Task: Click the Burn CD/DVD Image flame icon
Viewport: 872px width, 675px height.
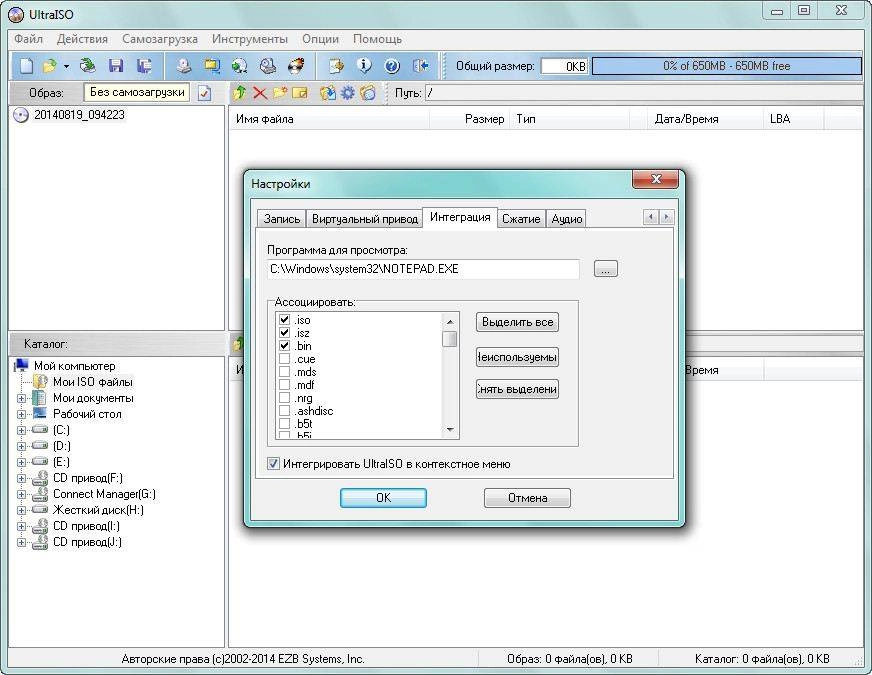Action: [x=296, y=66]
